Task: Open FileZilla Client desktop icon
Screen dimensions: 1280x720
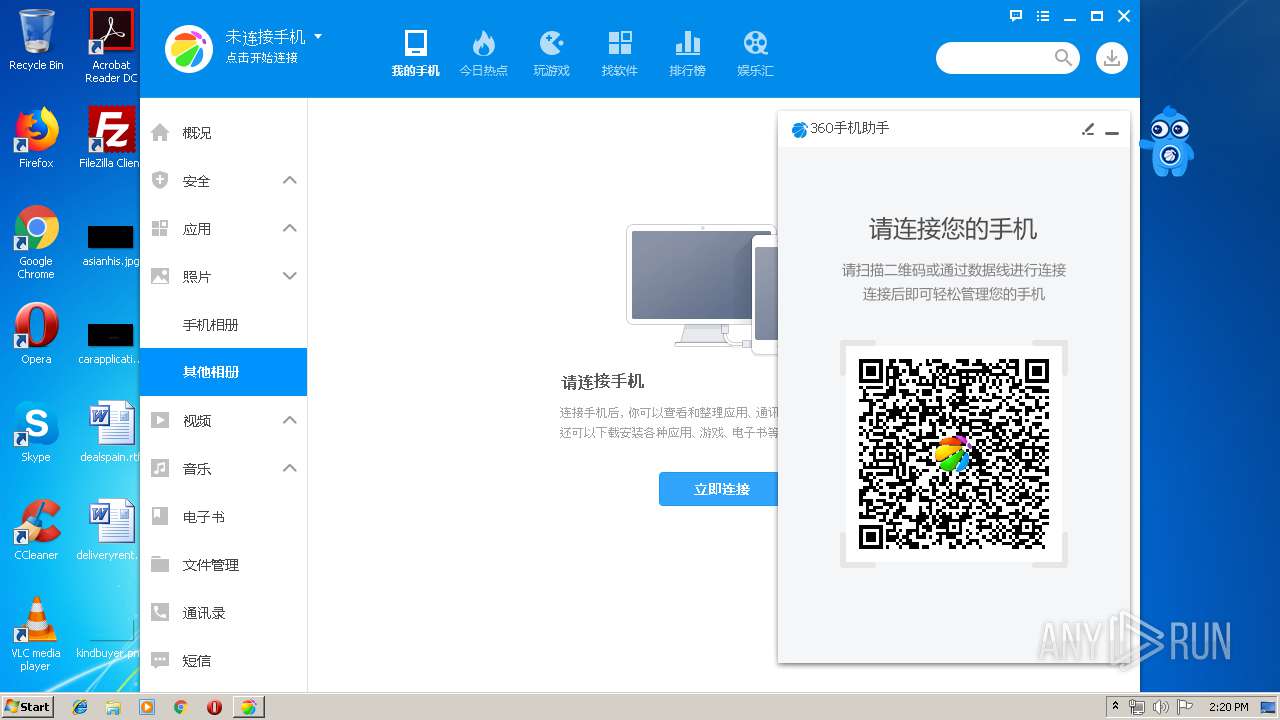Action: point(111,138)
